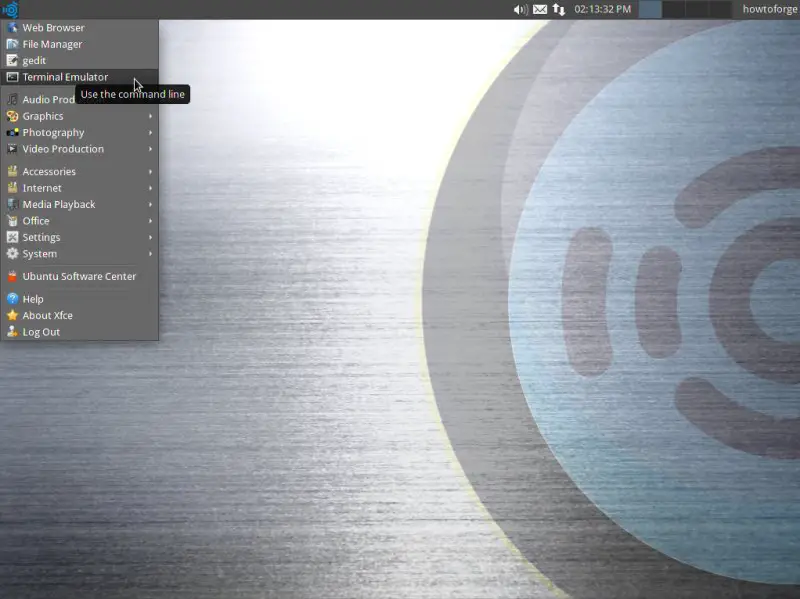The height and width of the screenshot is (599, 800).
Task: Expand the Internet submenu arrow
Action: [151, 188]
